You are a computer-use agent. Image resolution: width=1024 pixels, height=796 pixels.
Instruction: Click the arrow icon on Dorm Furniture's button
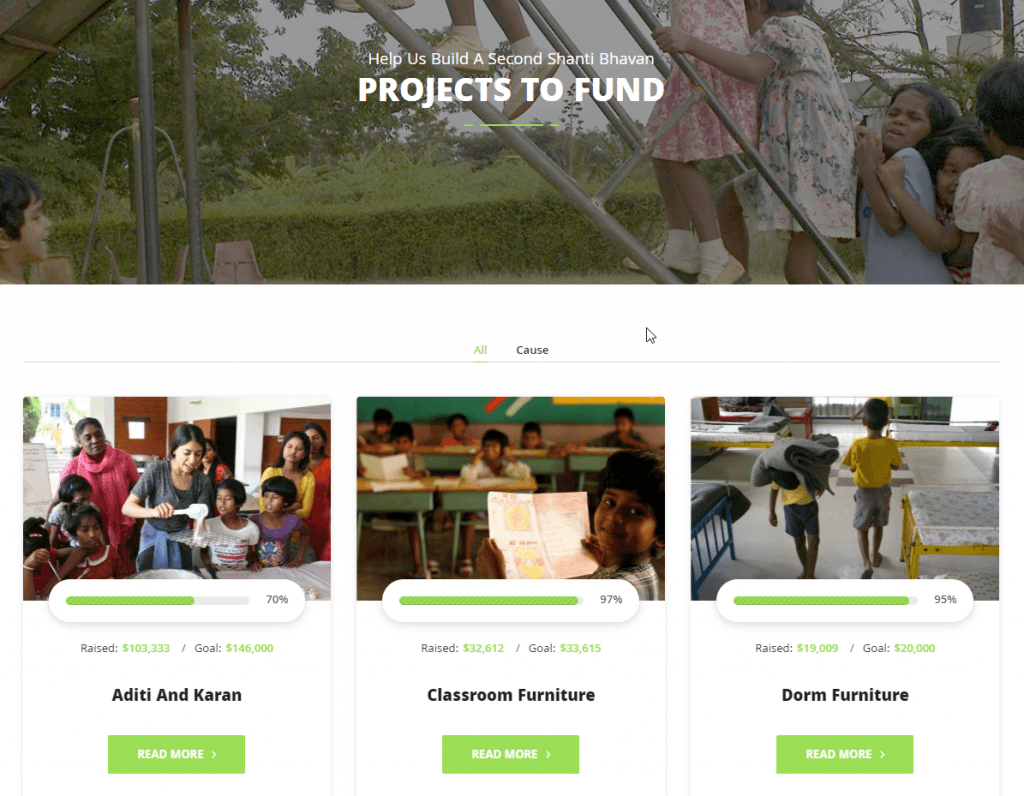tap(883, 754)
